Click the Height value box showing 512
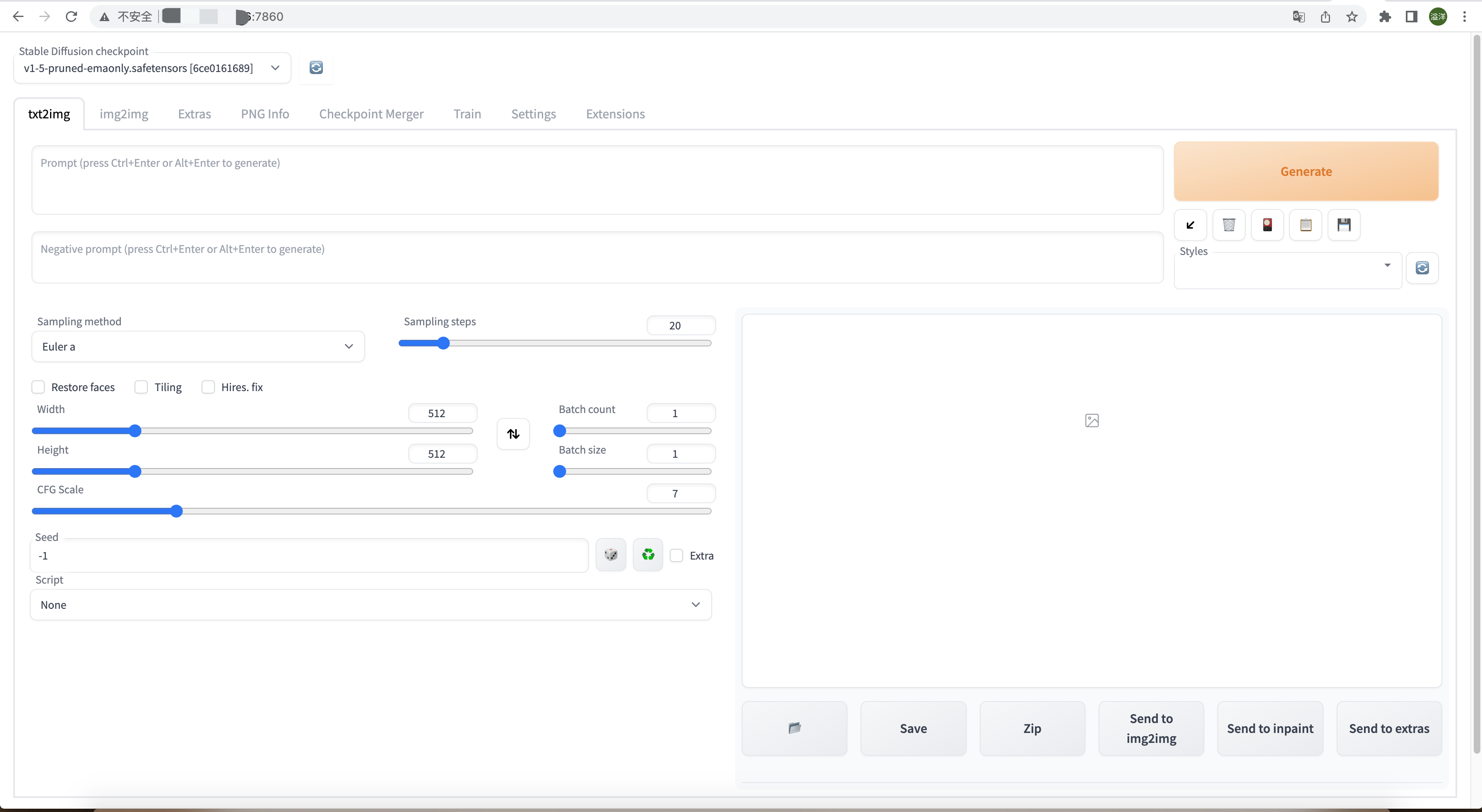 click(443, 454)
